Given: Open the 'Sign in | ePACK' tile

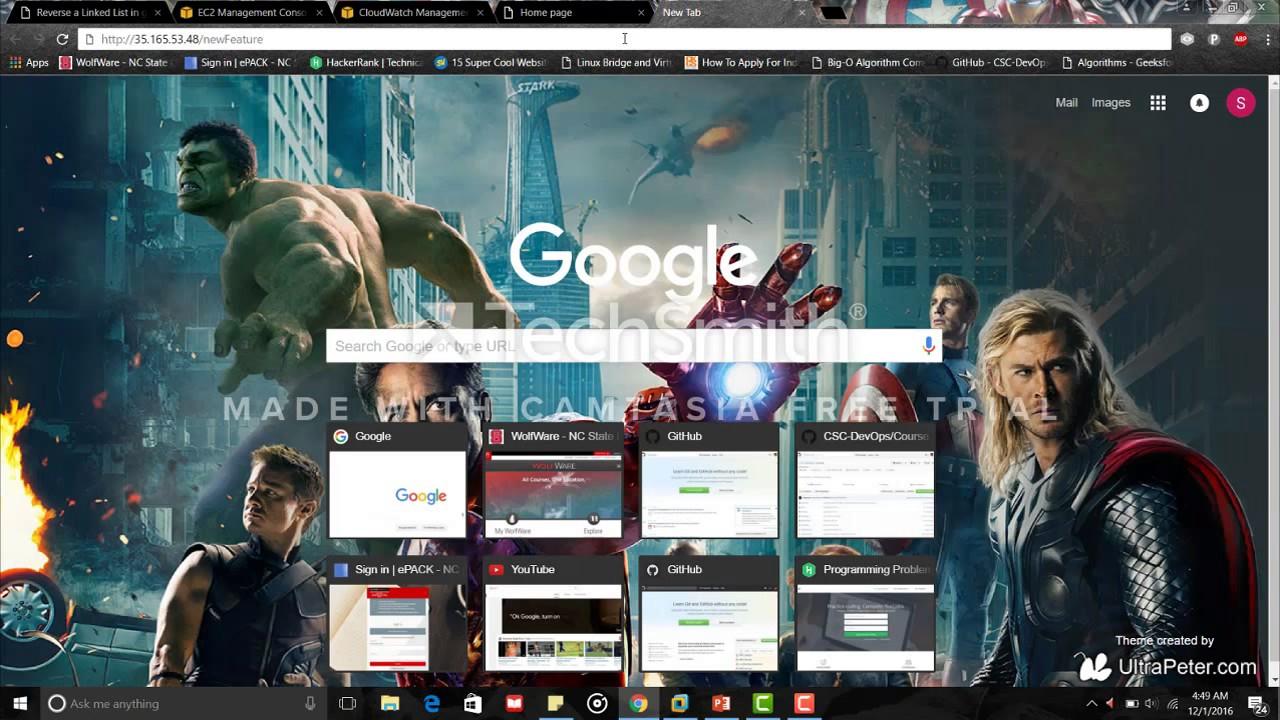Looking at the screenshot, I should (x=398, y=614).
